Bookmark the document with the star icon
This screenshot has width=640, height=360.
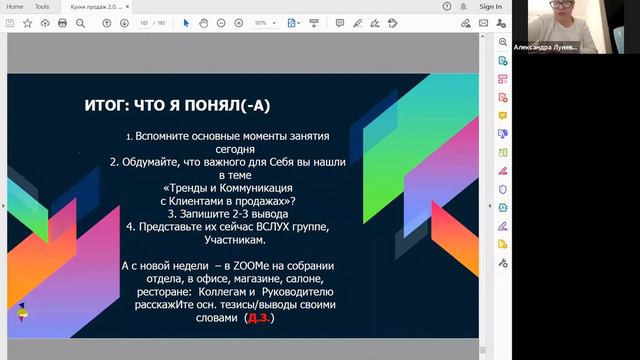tap(27, 23)
